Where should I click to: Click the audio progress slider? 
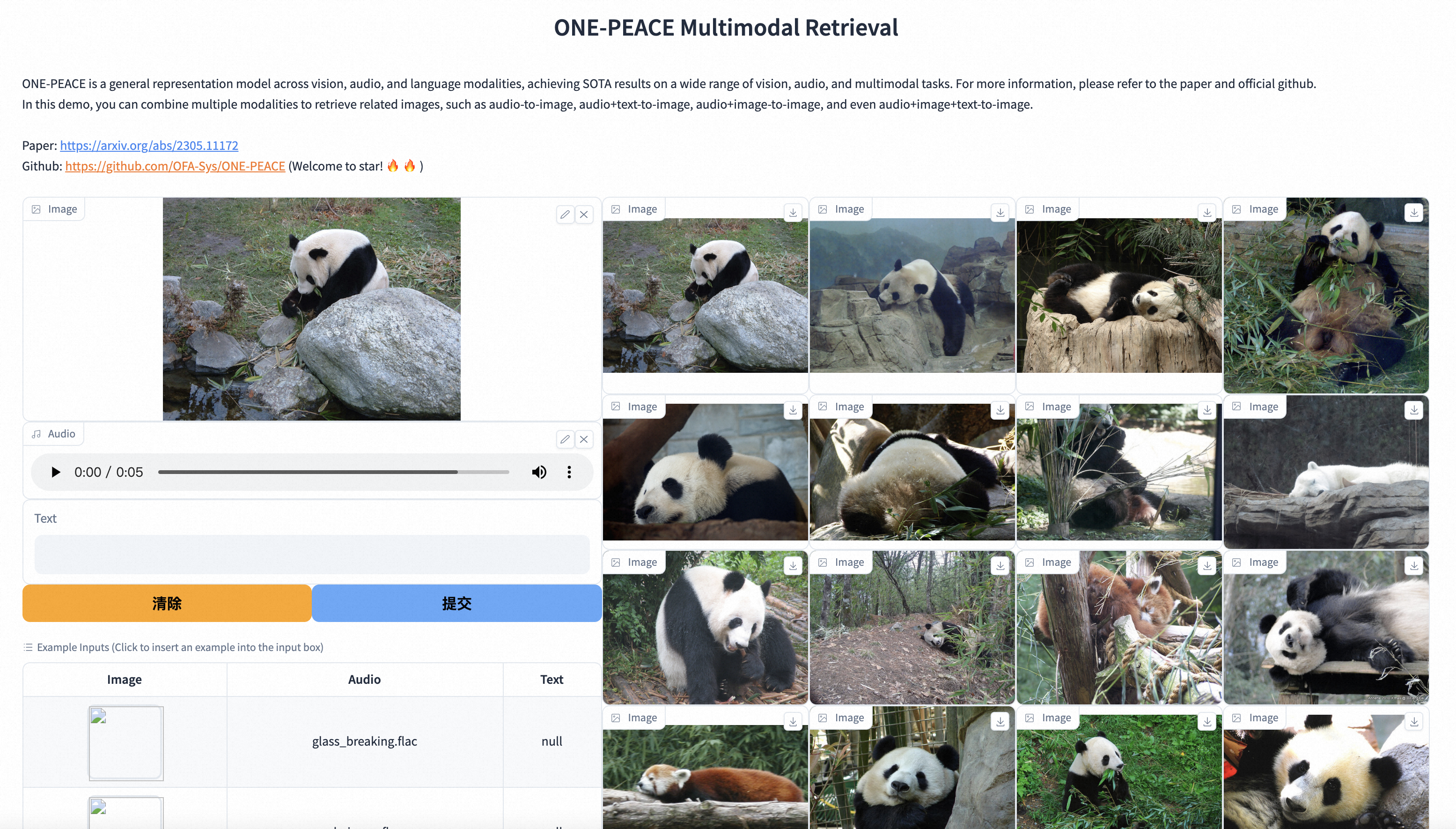(333, 472)
